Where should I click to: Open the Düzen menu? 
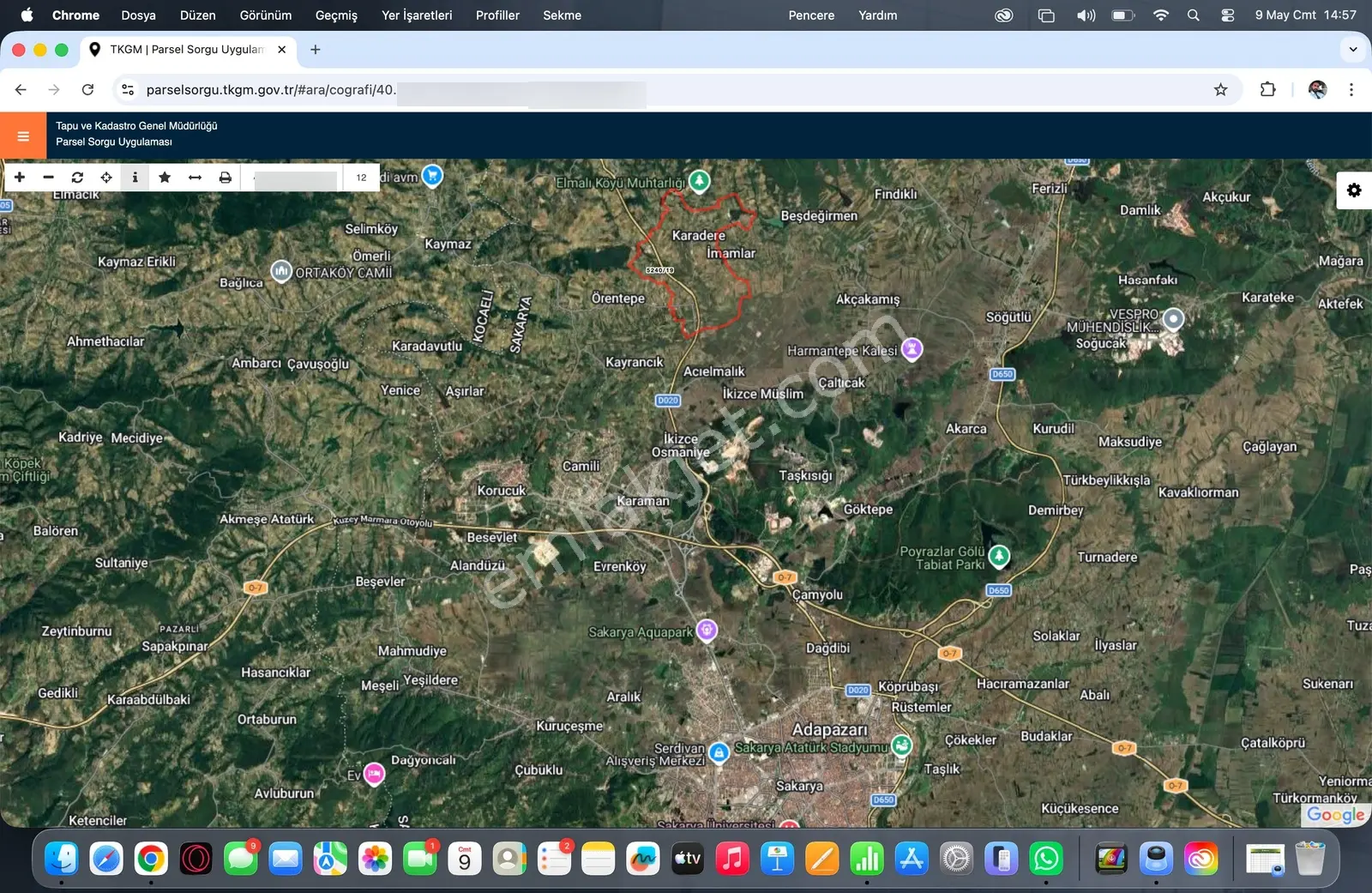click(x=197, y=15)
